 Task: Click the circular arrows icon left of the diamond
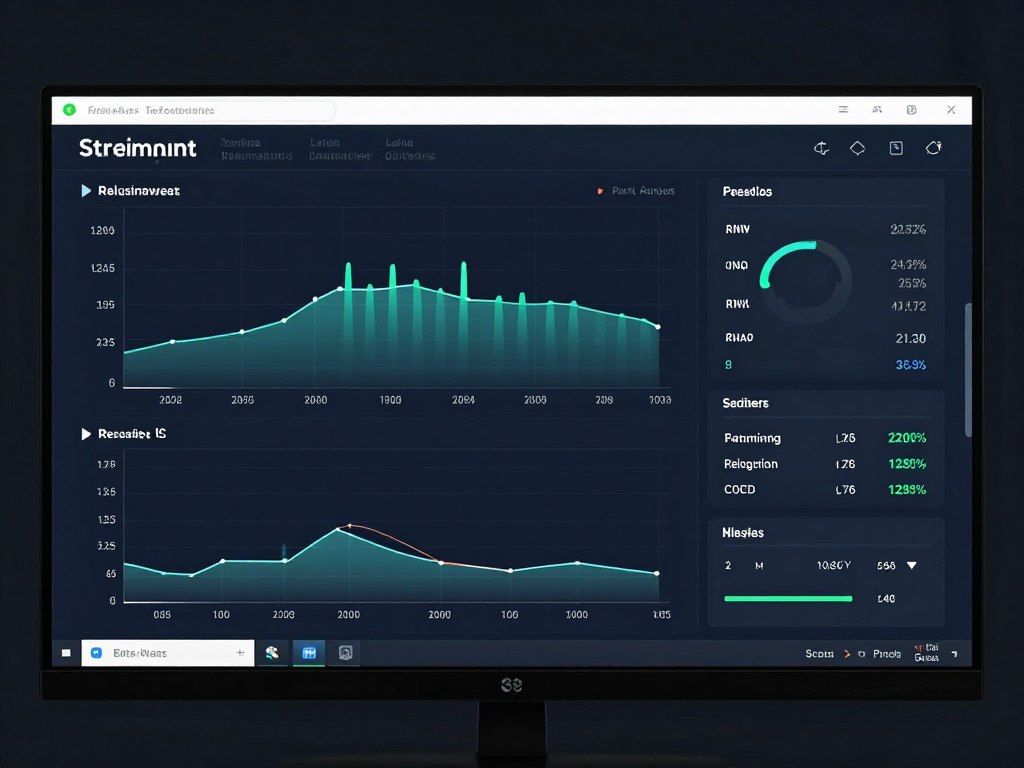click(822, 148)
